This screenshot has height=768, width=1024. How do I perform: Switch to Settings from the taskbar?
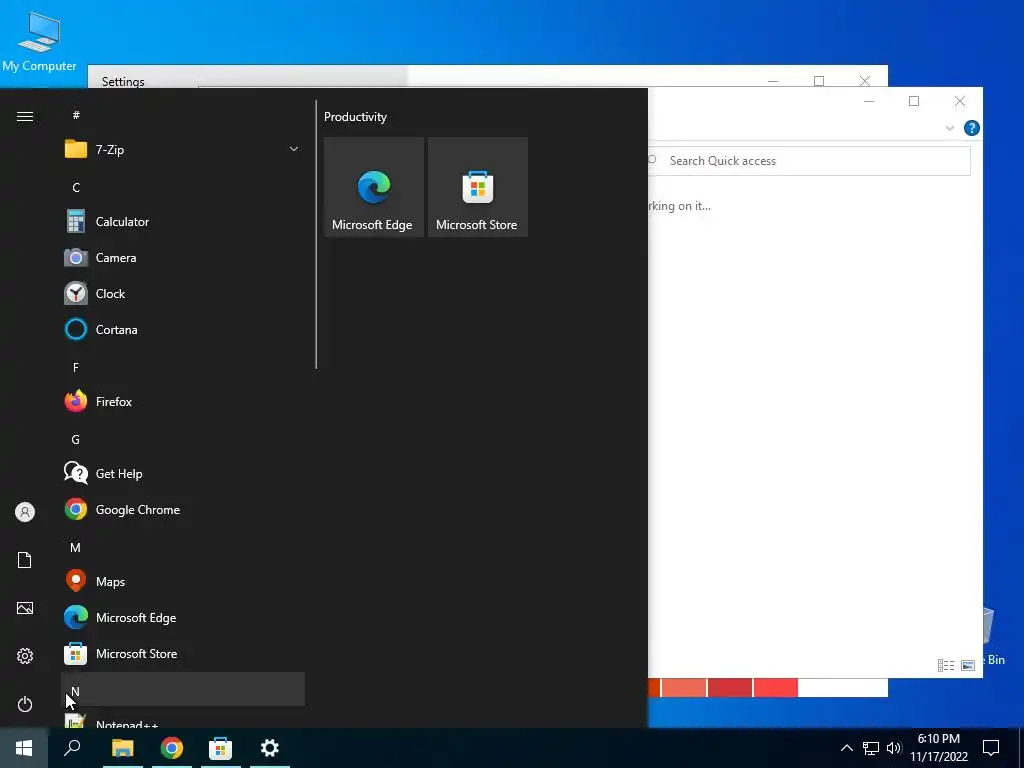pyautogui.click(x=270, y=748)
